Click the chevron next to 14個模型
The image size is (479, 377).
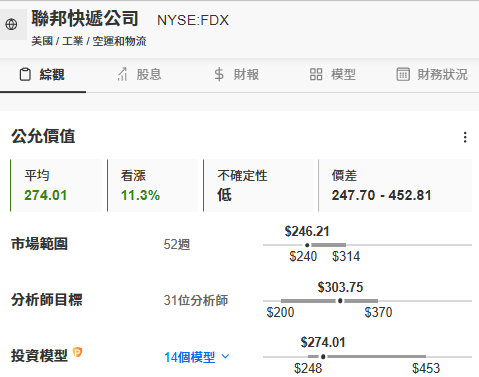(x=225, y=357)
